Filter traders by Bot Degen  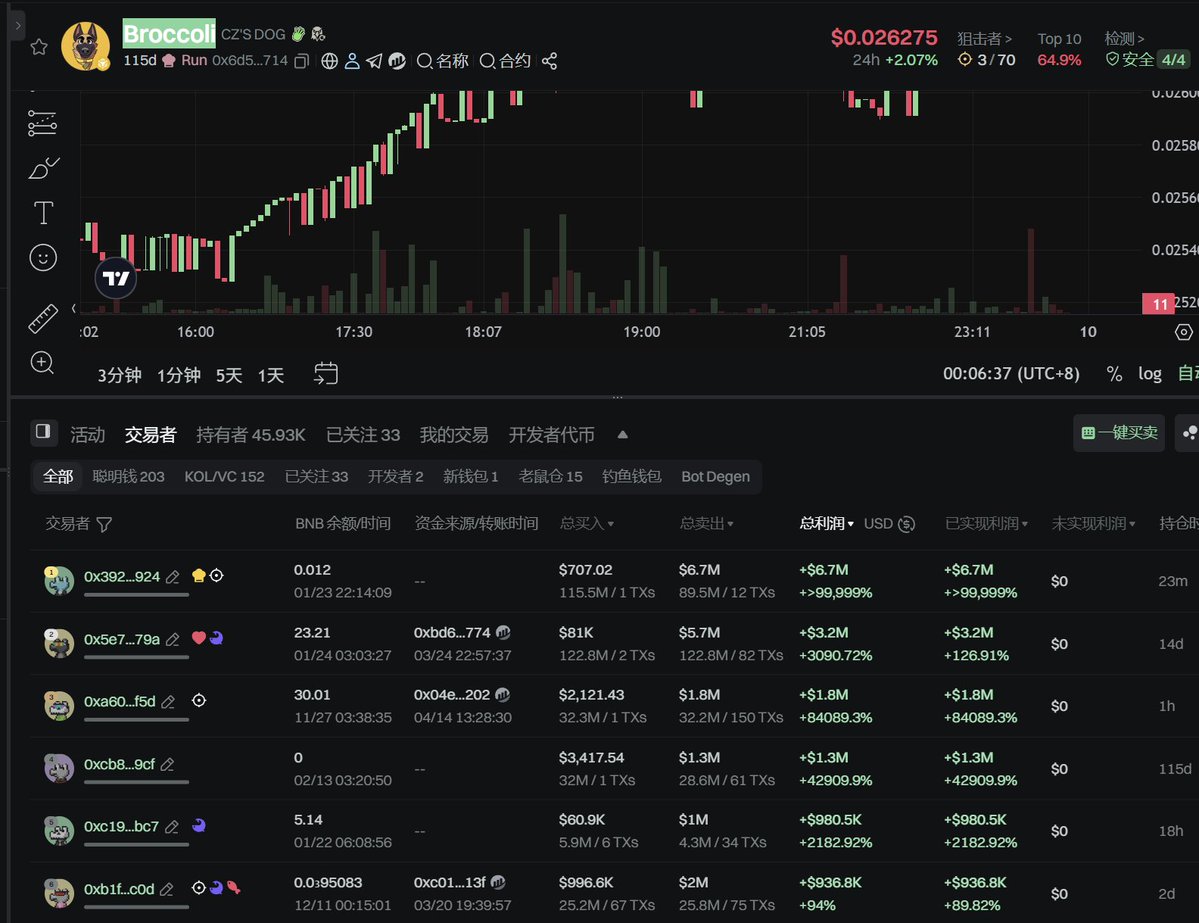[716, 476]
